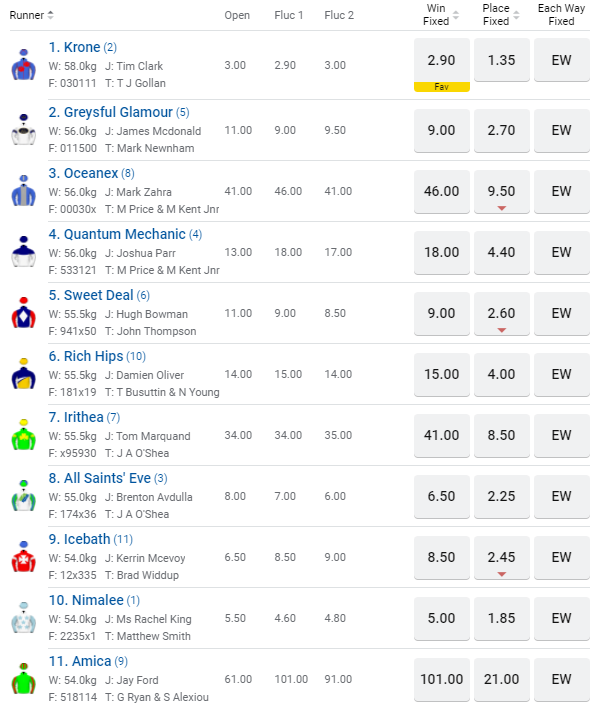Click Krone's jockey silks icon
Viewport: 602px width, 706px height.
coord(23,65)
